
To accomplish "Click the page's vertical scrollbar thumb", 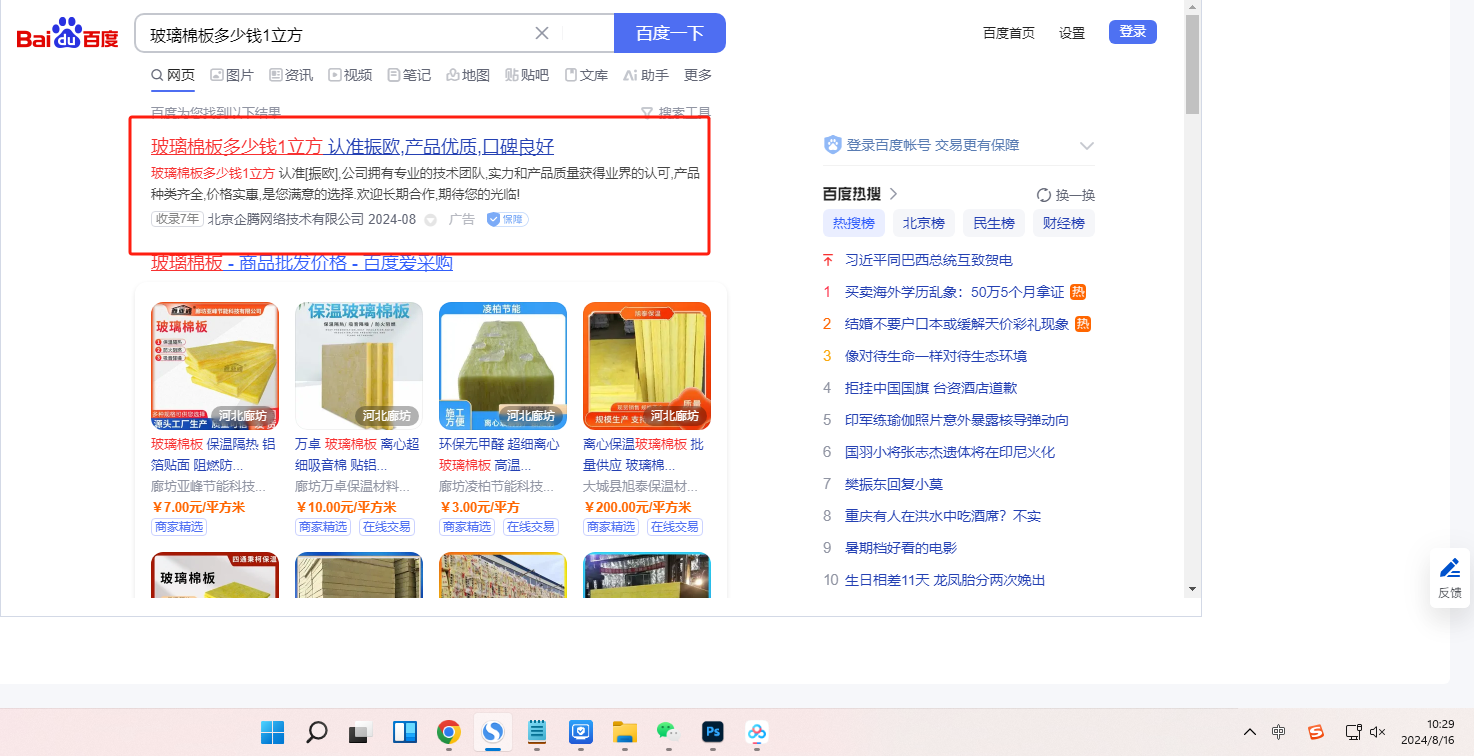I will pos(1192,65).
